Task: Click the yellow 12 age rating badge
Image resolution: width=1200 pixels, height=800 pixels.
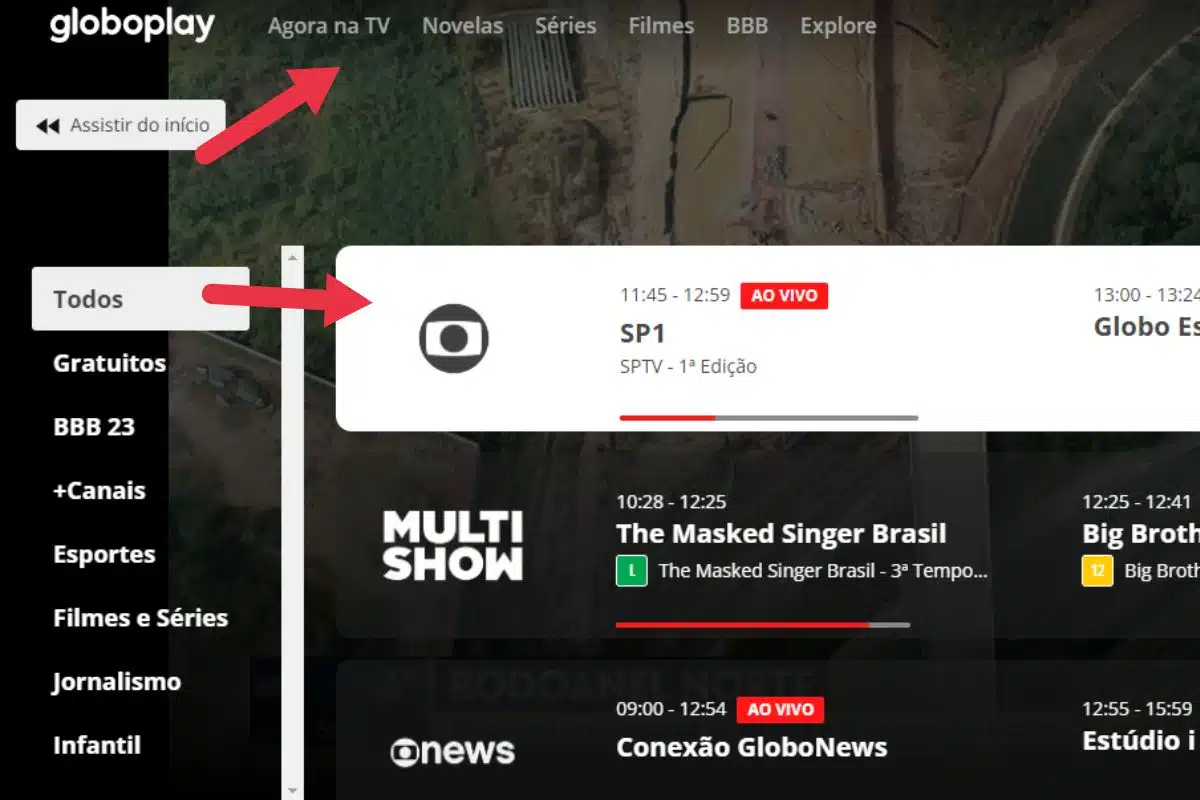Action: 1097,571
